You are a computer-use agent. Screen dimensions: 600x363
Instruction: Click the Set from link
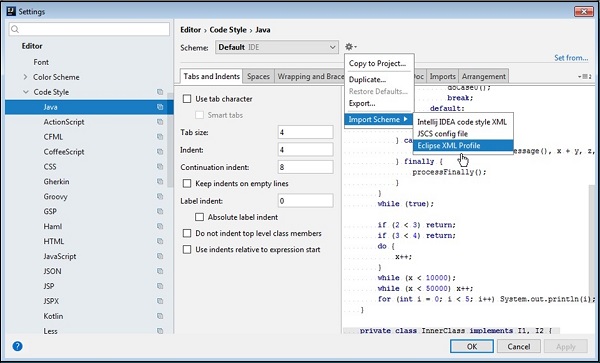(571, 58)
